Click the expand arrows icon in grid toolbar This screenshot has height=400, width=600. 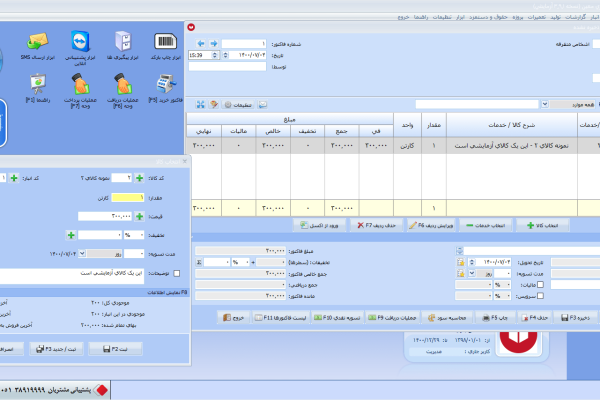click(201, 104)
